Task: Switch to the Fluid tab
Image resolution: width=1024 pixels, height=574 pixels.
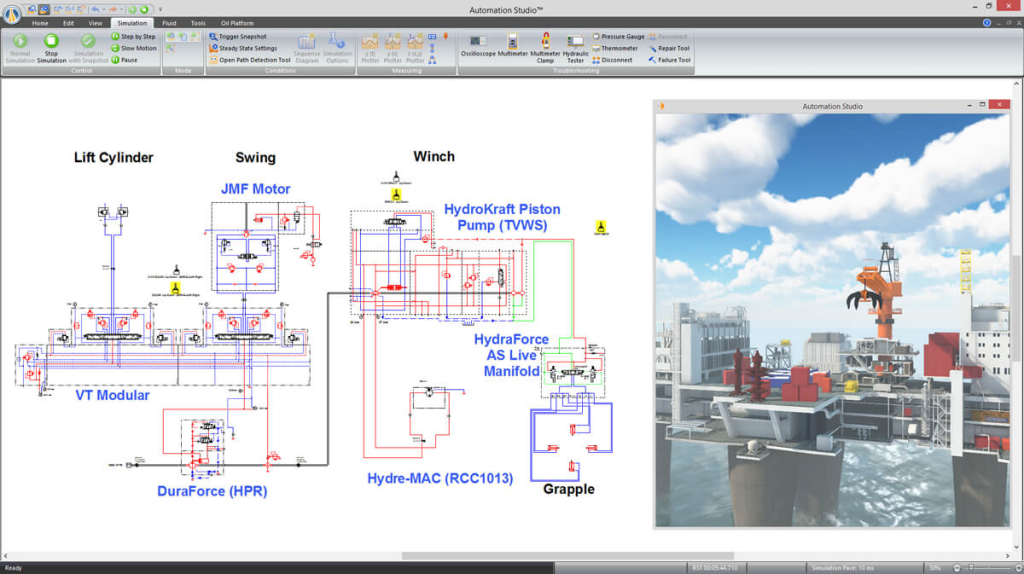Action: [x=169, y=23]
